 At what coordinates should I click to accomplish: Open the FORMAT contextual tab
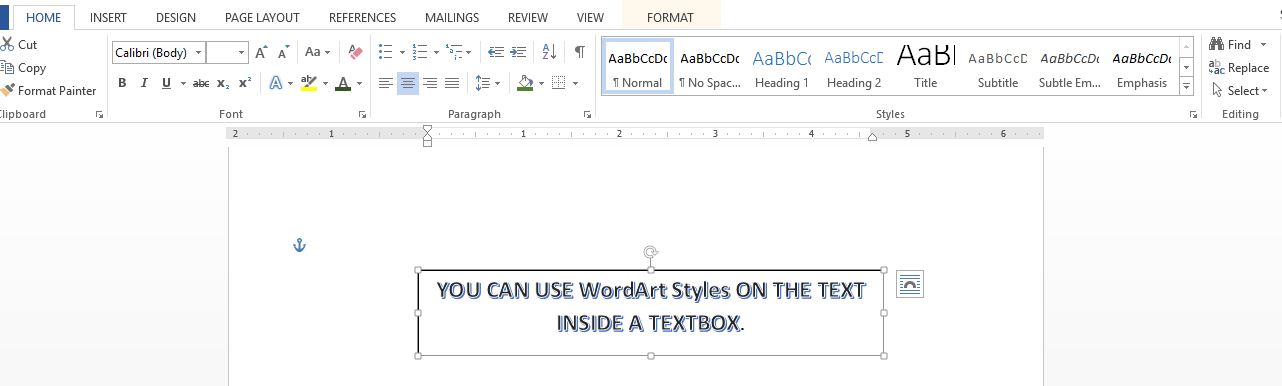point(670,18)
